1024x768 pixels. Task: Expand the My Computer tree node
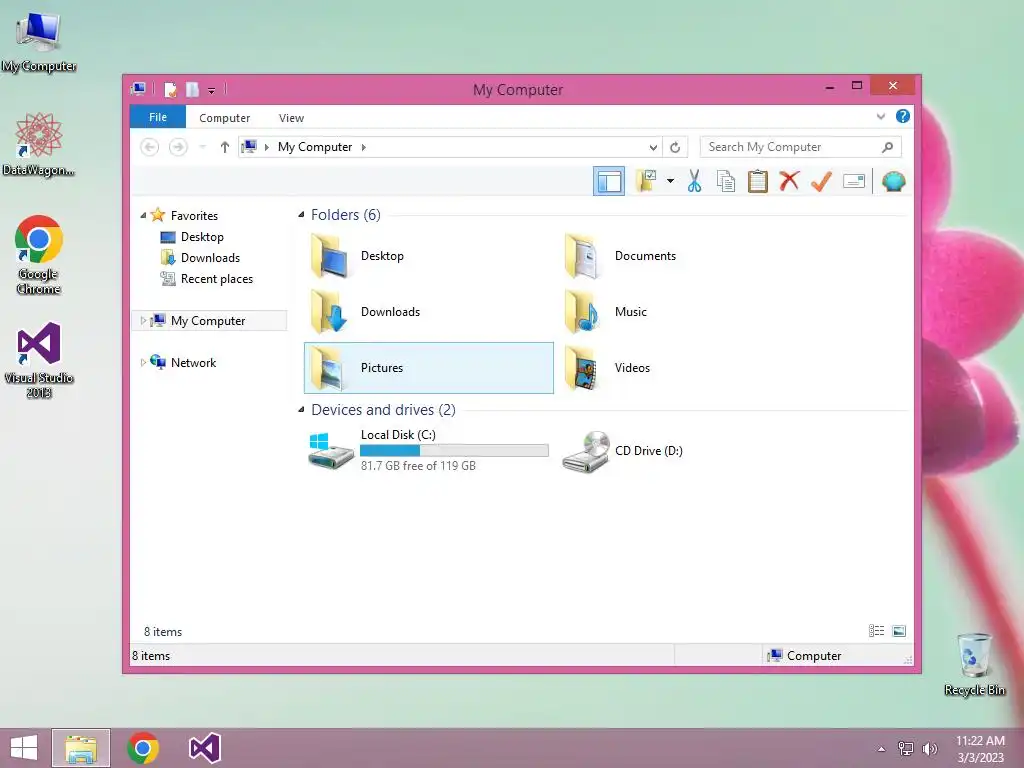point(143,321)
